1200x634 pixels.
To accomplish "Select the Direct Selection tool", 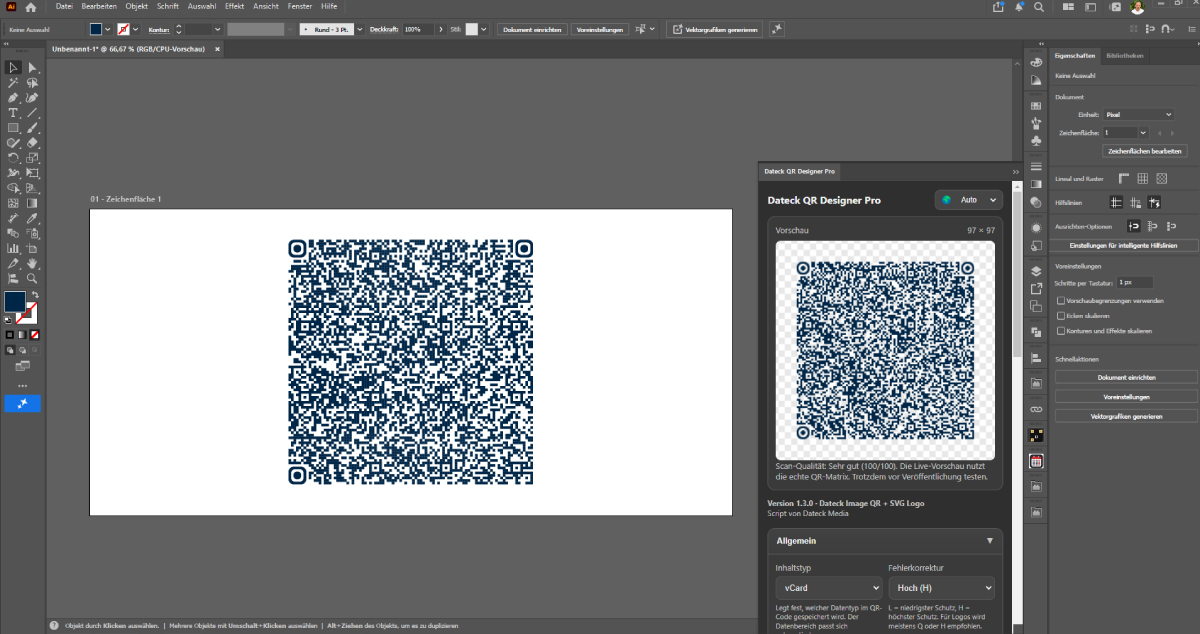I will (x=32, y=67).
